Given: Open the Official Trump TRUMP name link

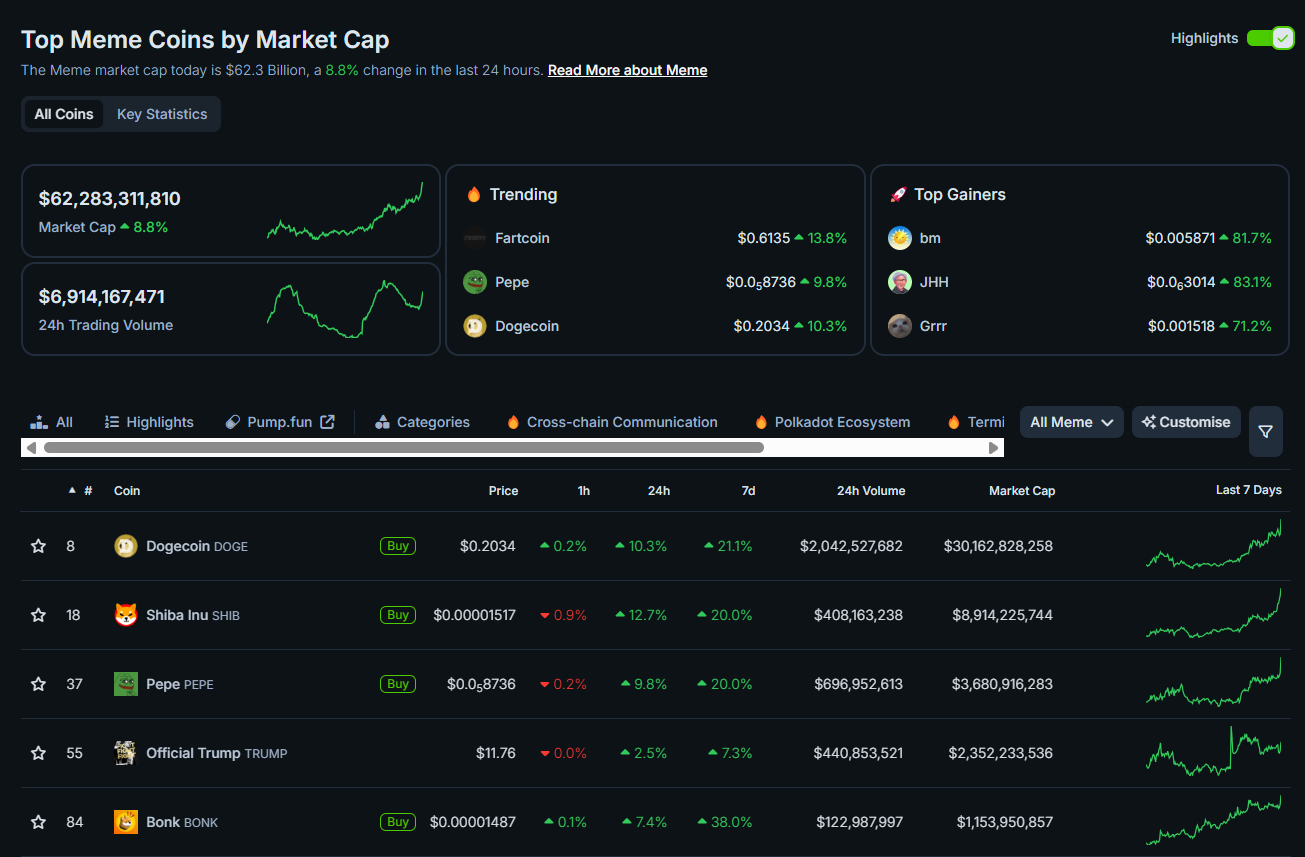Looking at the screenshot, I should 217,753.
